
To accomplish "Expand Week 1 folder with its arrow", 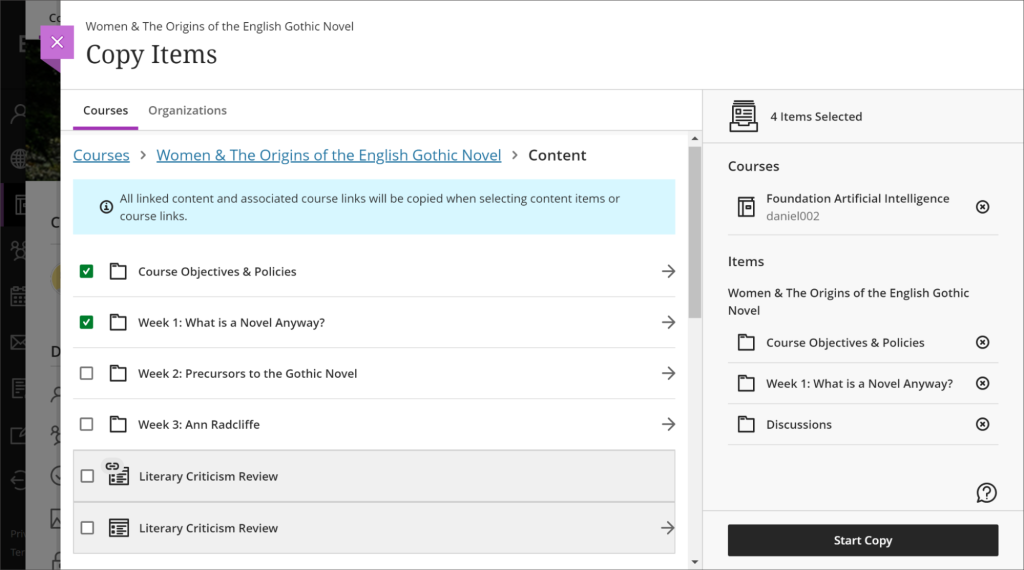I will [668, 322].
